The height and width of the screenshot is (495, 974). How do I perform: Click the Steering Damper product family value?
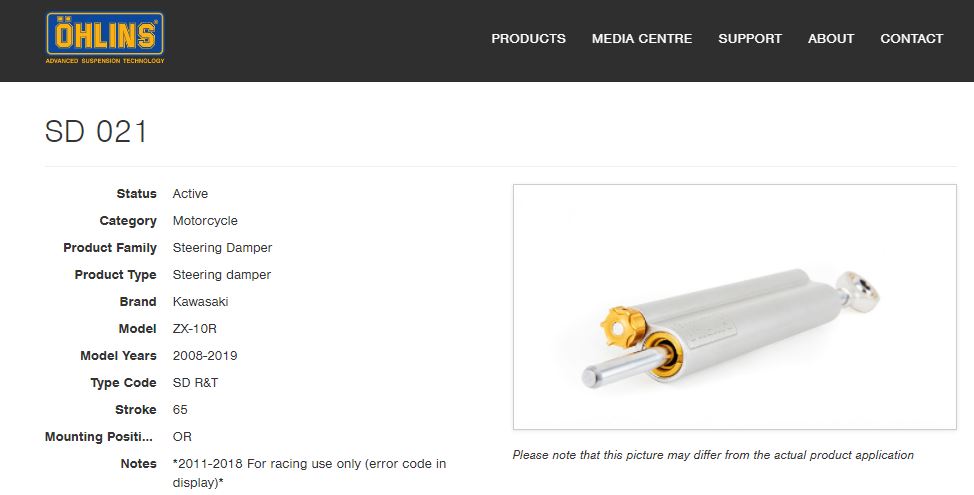[x=222, y=248]
